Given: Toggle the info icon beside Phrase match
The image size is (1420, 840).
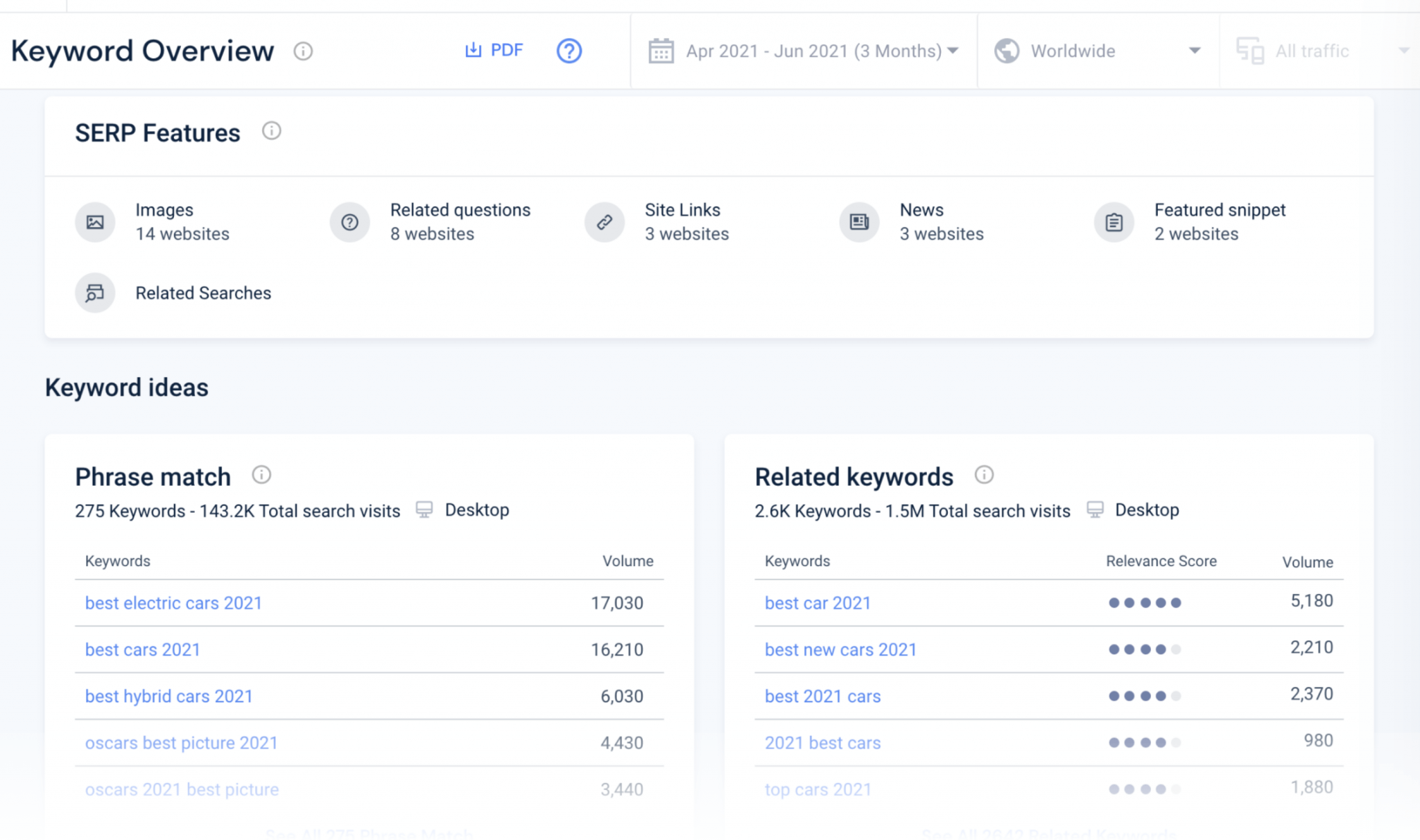Looking at the screenshot, I should point(261,475).
